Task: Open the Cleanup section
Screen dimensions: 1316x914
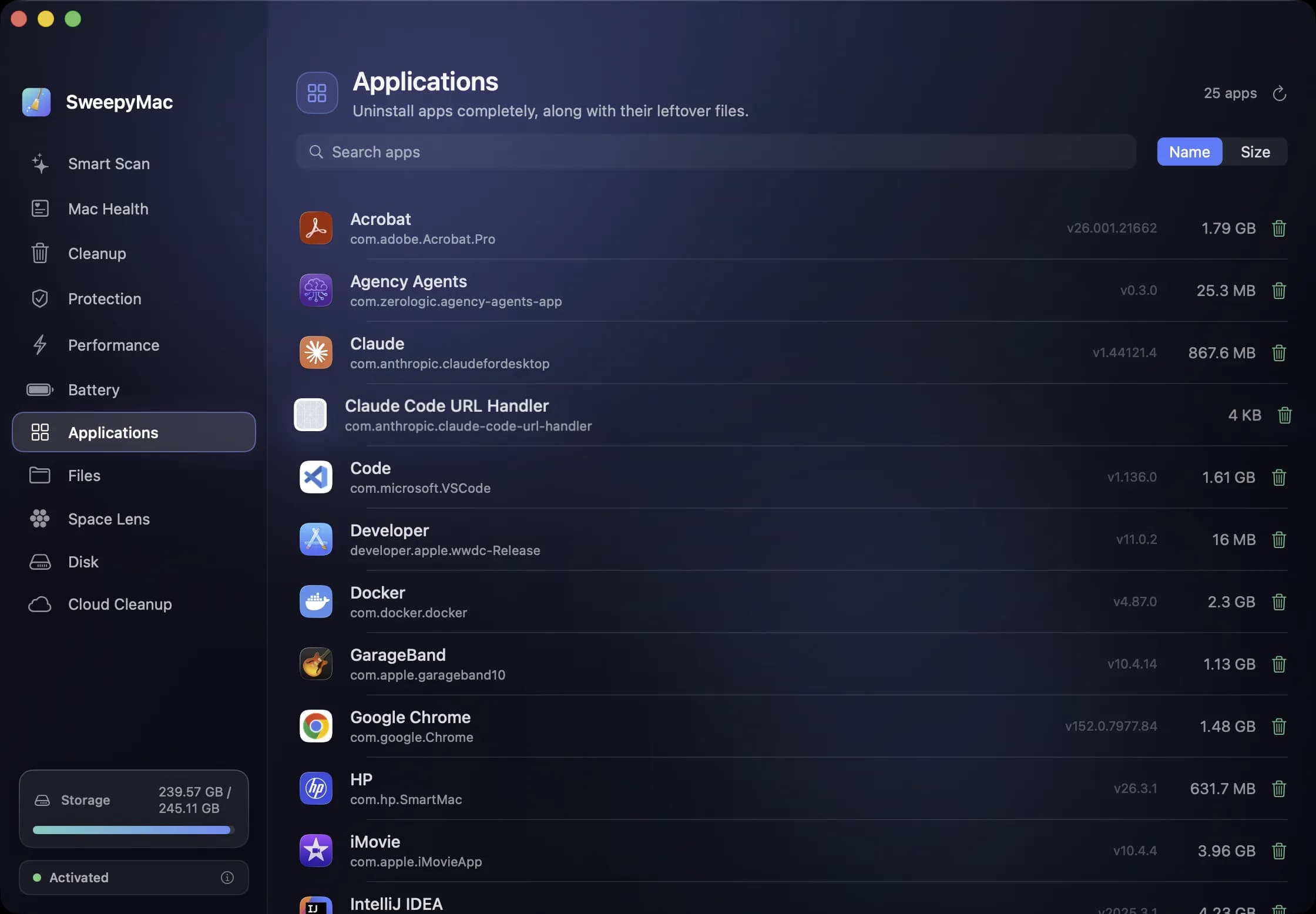Action: 134,254
